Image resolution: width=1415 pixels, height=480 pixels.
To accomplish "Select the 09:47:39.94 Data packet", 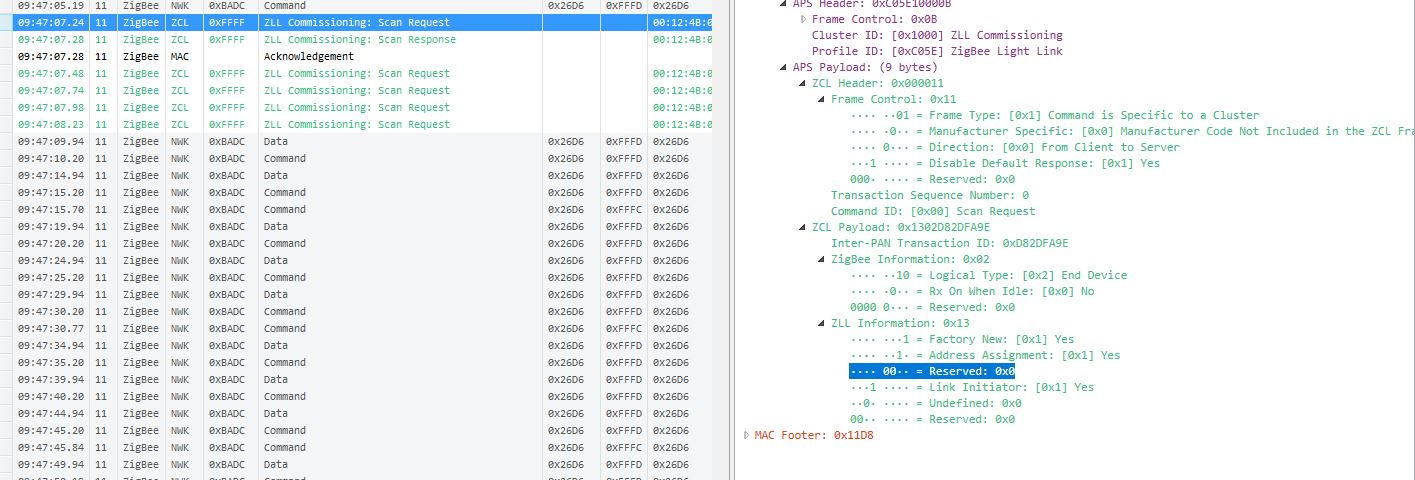I will coord(356,379).
